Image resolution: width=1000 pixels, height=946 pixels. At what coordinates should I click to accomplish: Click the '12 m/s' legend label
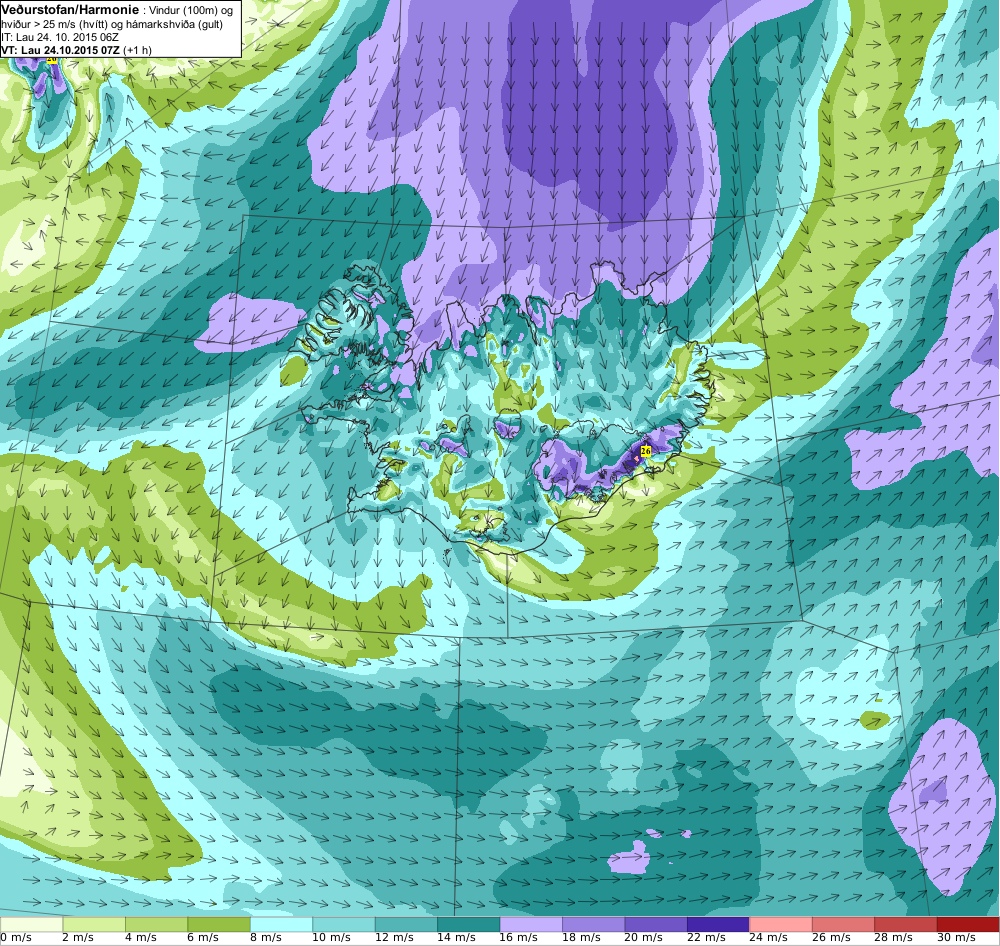click(394, 938)
